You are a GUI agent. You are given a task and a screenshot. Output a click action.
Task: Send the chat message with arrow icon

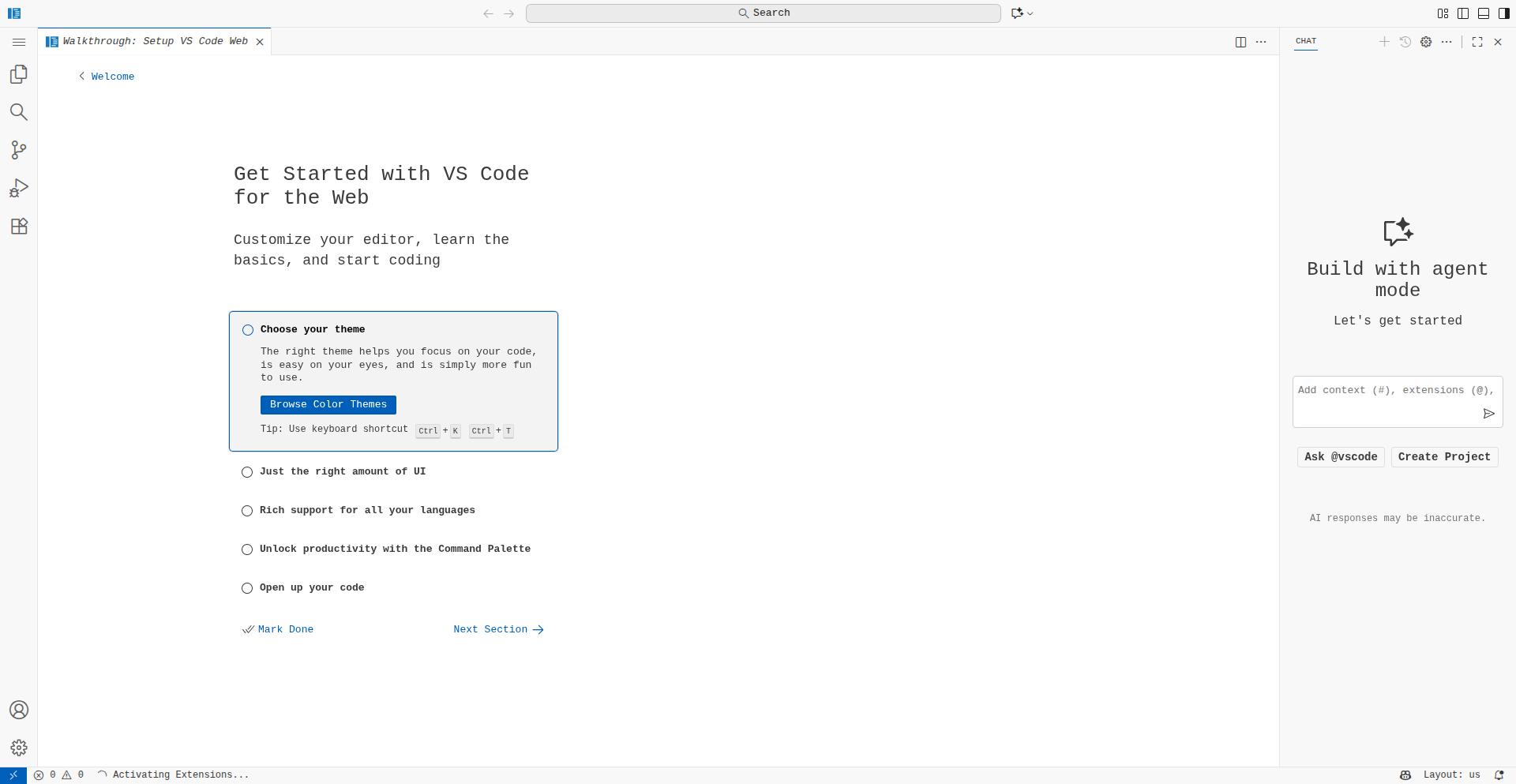tap(1488, 414)
